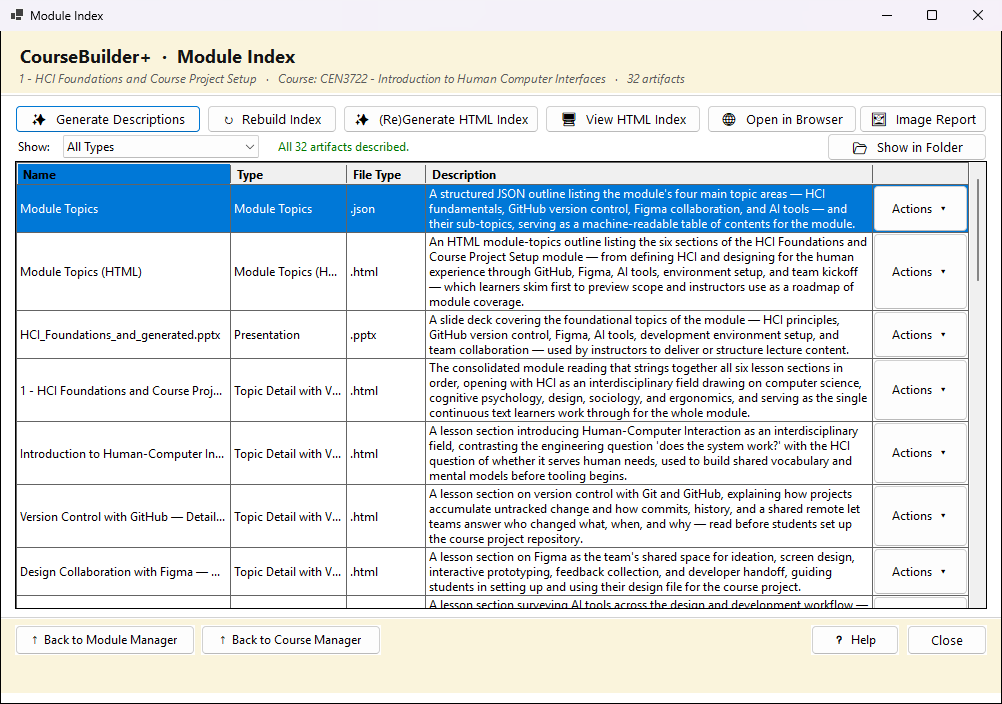Click the Module Index app icon in title bar
This screenshot has height=704, width=1002.
(17, 15)
